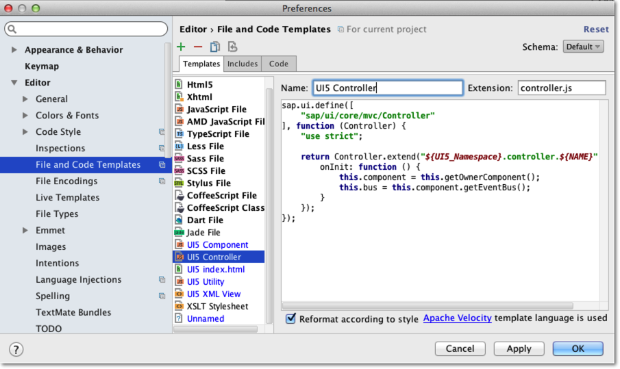This screenshot has height=369, width=620.
Task: Select the UI5 Component template icon
Action: [179, 244]
